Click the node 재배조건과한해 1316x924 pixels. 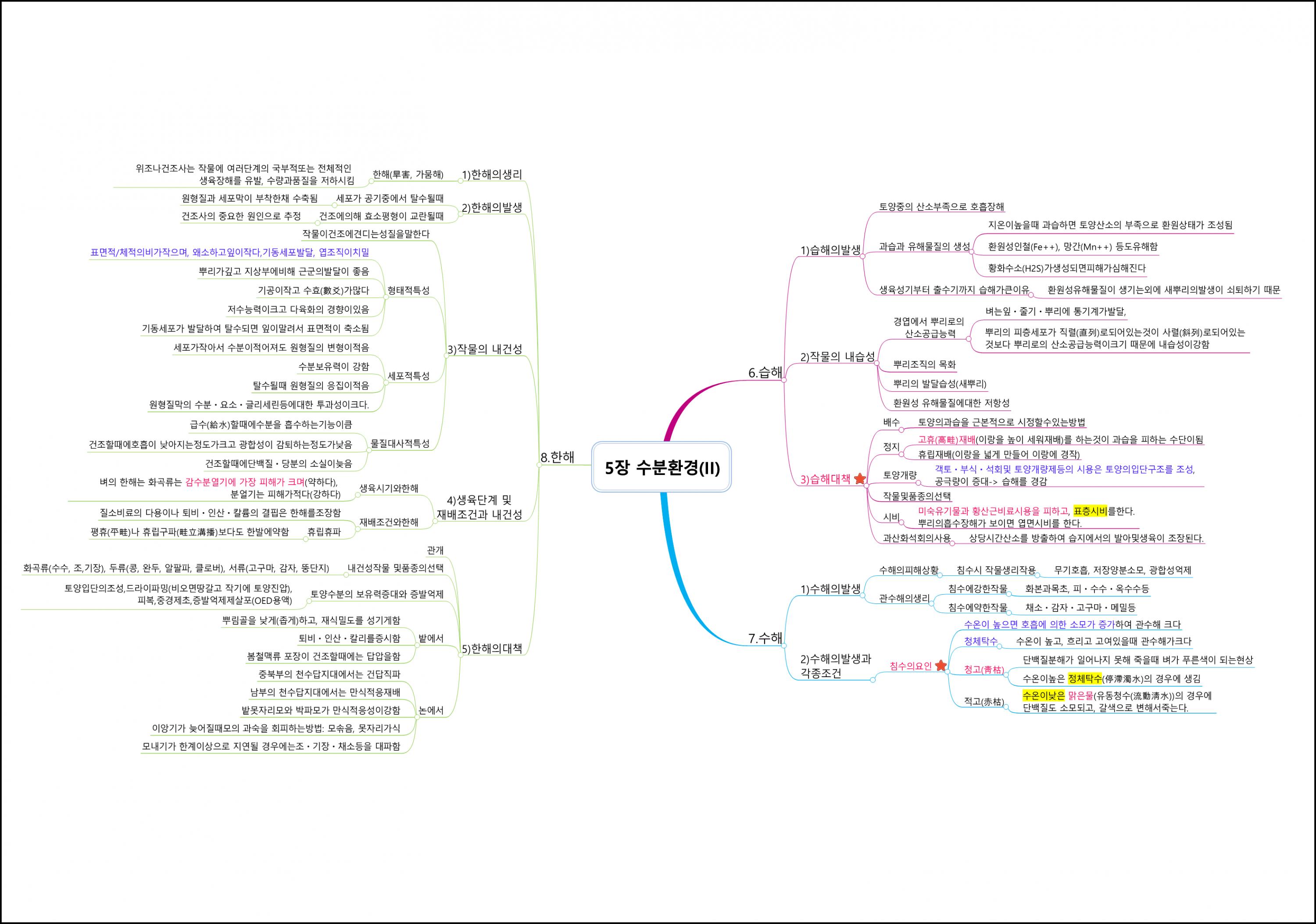pyautogui.click(x=389, y=522)
